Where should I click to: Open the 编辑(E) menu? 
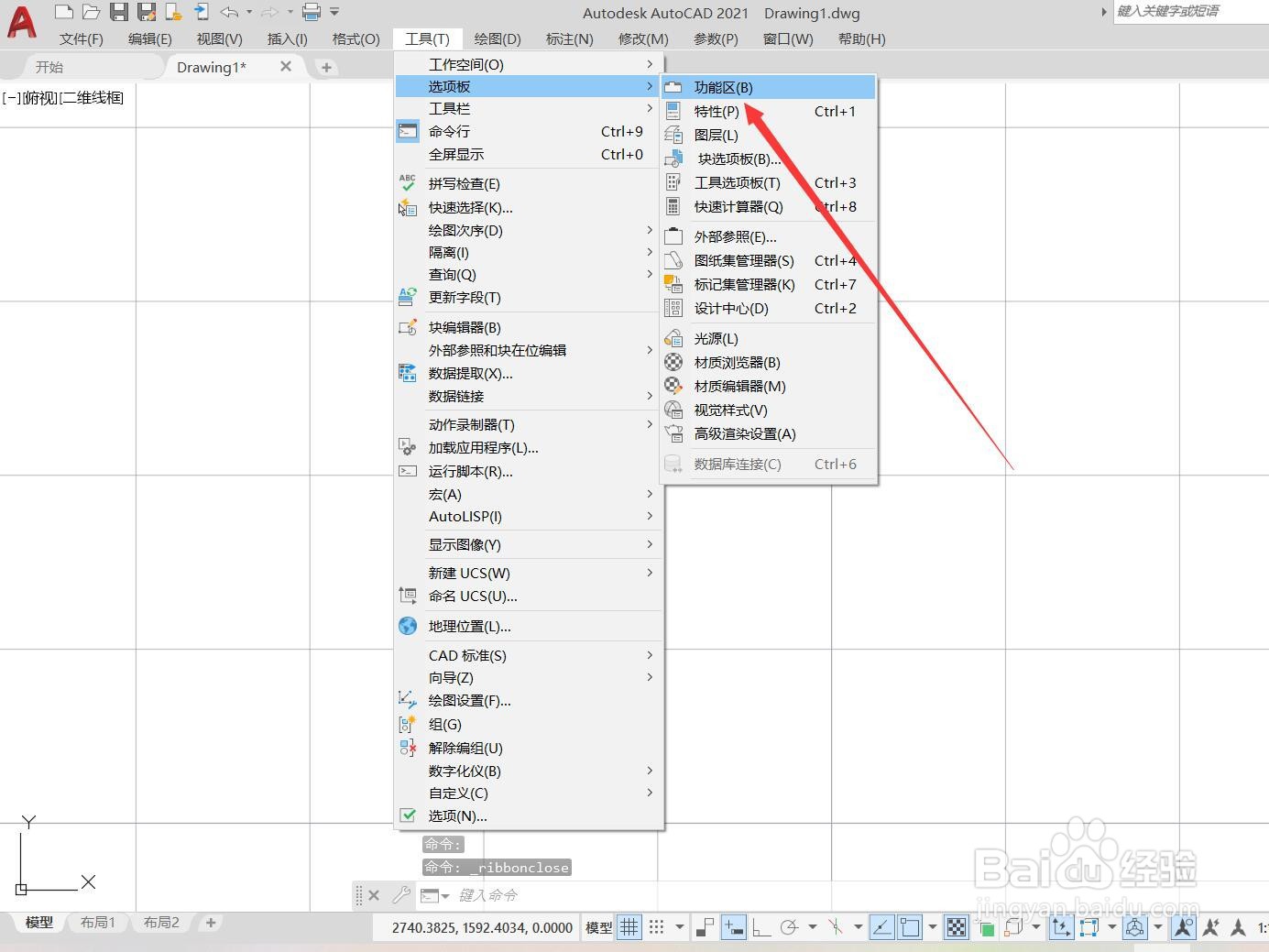(x=150, y=39)
